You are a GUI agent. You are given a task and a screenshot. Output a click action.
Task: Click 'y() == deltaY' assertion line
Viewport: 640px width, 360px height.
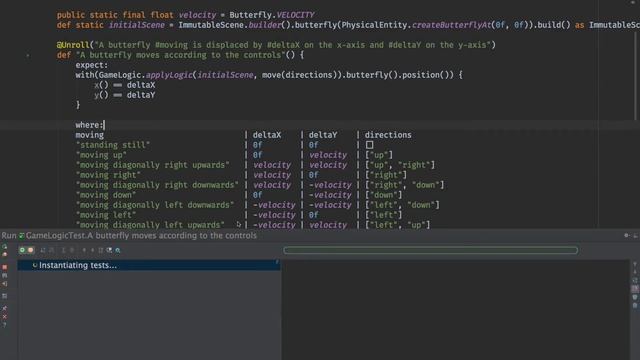click(124, 95)
